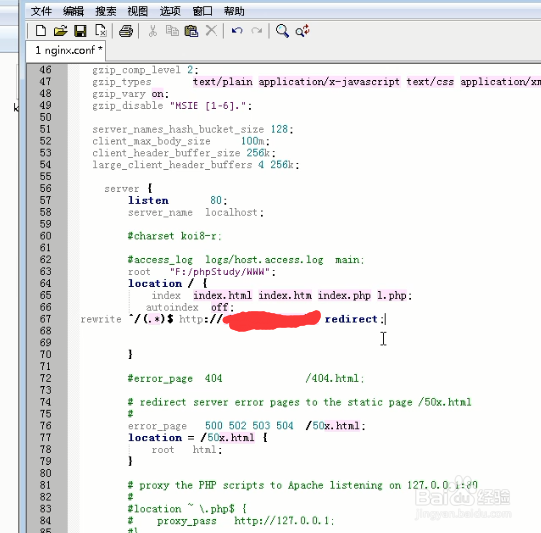Click the Copy icon in the toolbar

[172, 31]
